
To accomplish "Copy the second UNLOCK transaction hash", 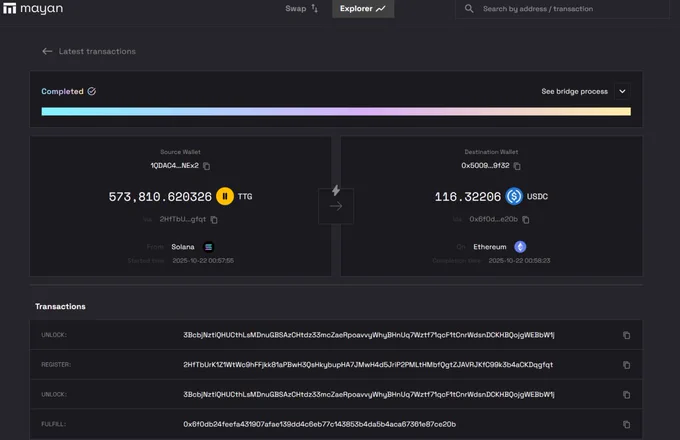I will click(626, 395).
